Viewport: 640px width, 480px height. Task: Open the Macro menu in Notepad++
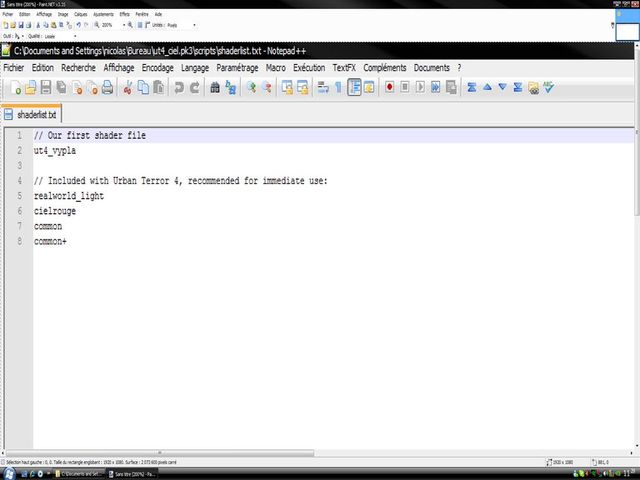tap(276, 68)
